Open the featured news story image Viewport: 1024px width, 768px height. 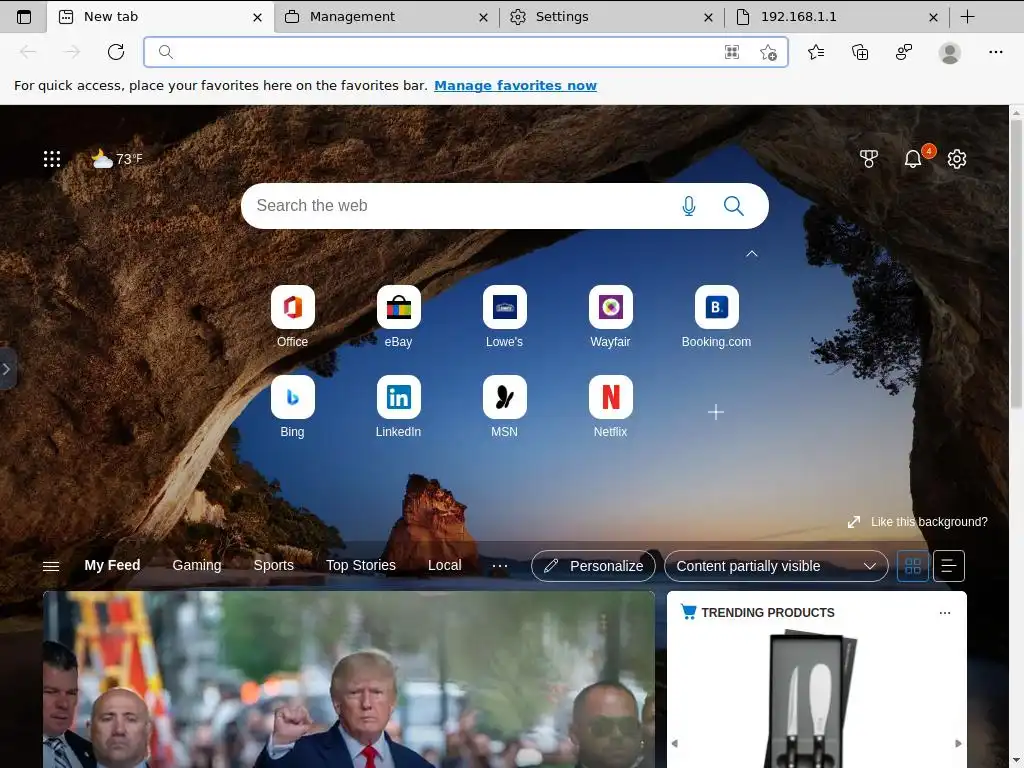(x=349, y=679)
